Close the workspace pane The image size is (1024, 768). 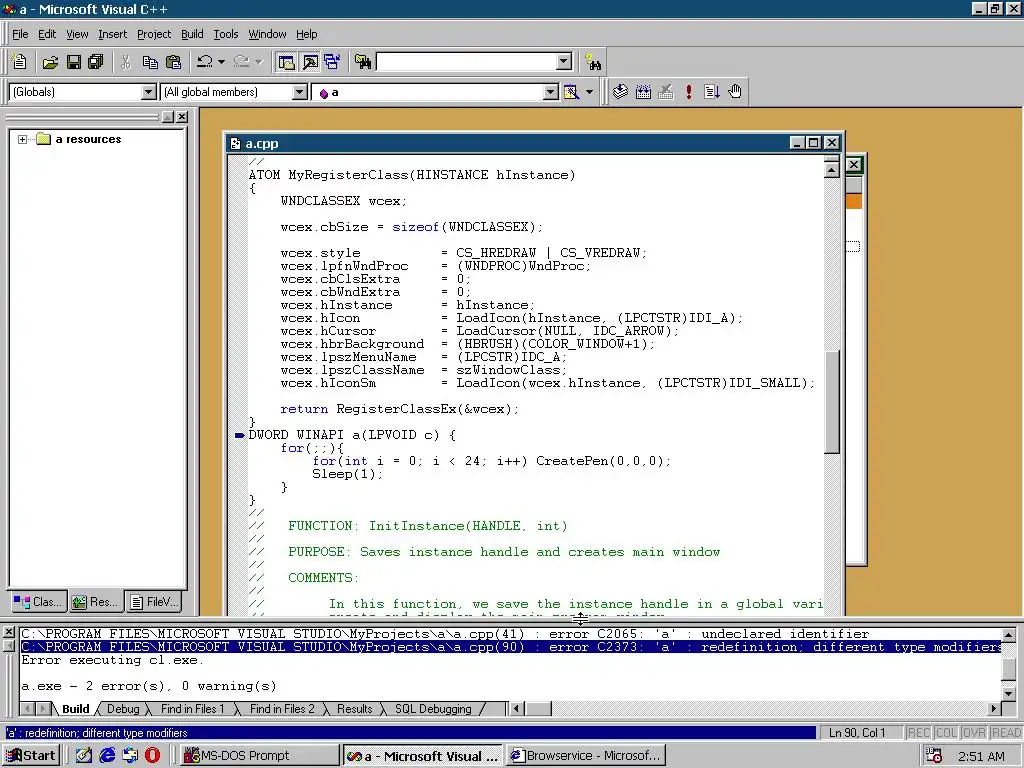pos(182,117)
